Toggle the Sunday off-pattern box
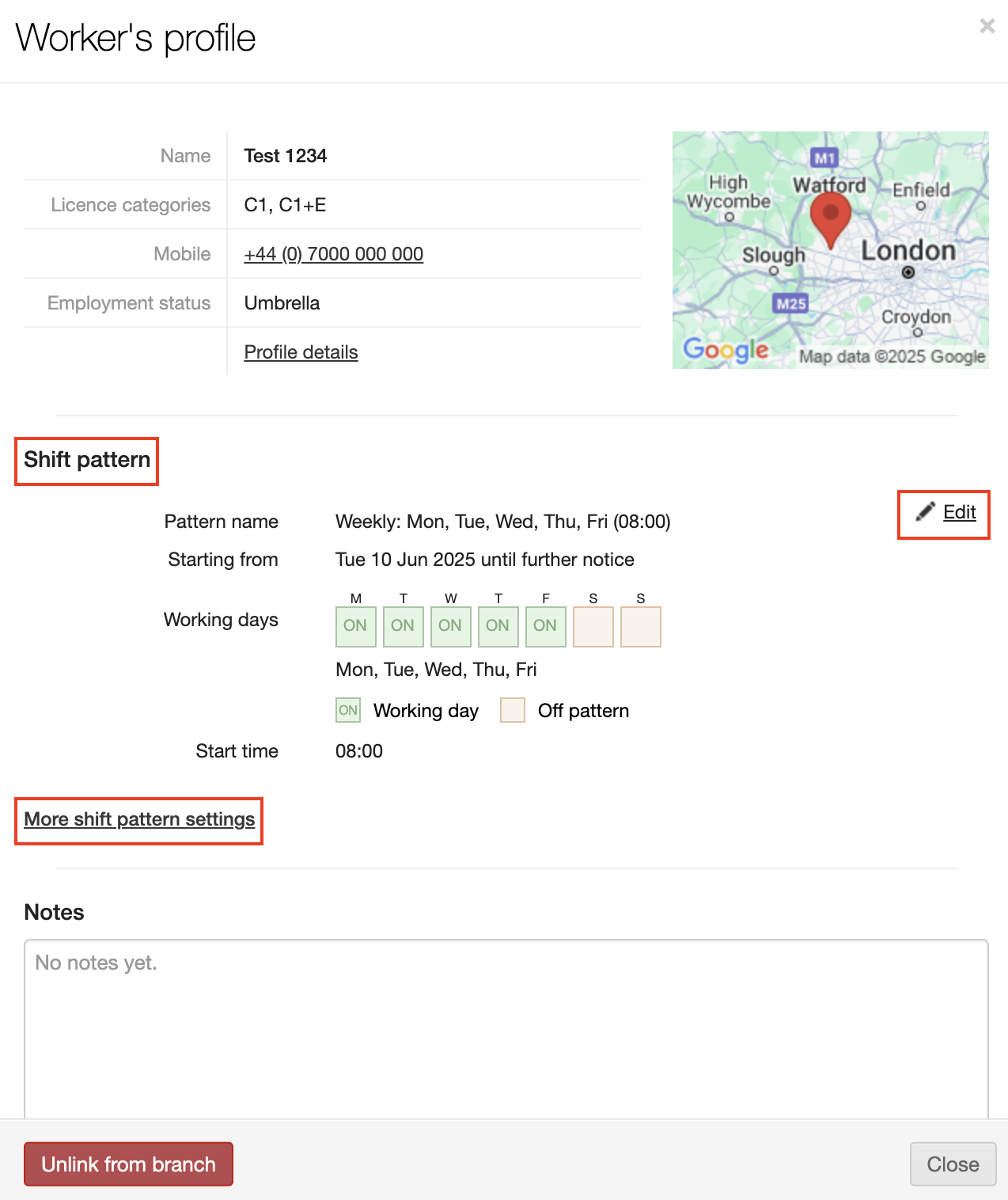Viewport: 1008px width, 1200px height. coord(640,626)
